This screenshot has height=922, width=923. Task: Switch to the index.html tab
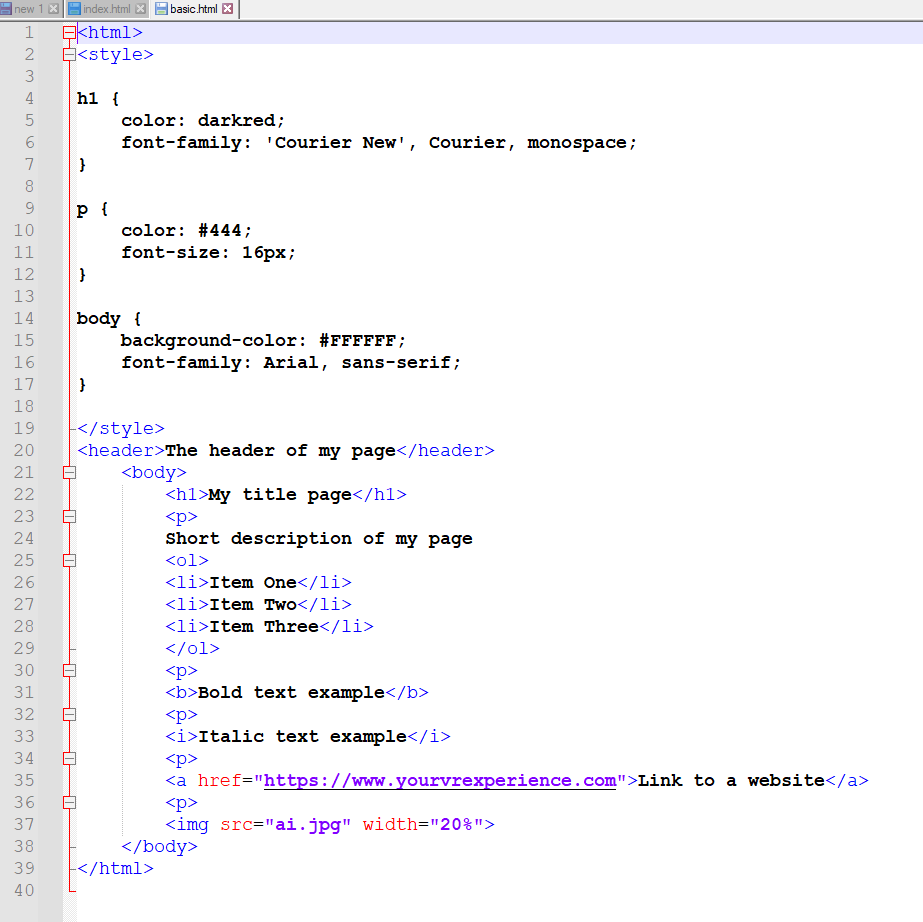[107, 9]
